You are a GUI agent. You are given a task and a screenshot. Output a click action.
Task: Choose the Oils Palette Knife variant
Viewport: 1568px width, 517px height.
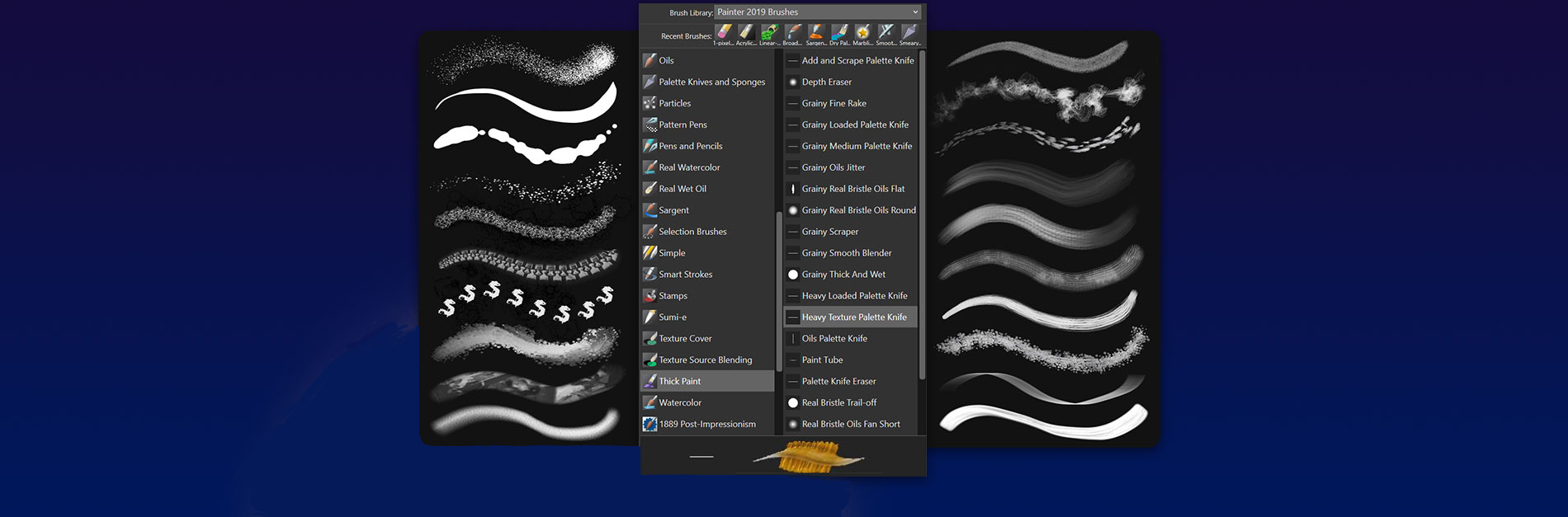850,339
